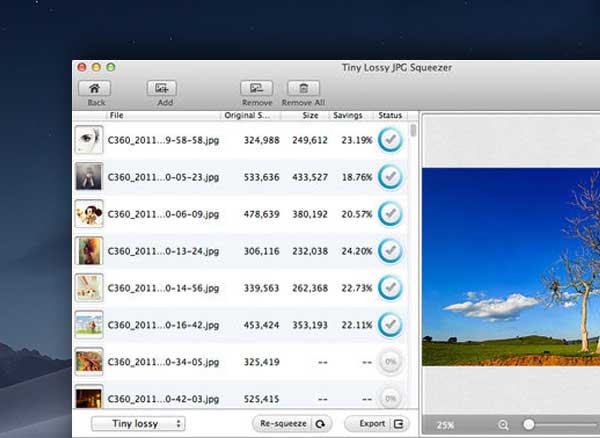
Task: Select file name C360_2011...0-16-42.jpg
Action: tap(163, 325)
